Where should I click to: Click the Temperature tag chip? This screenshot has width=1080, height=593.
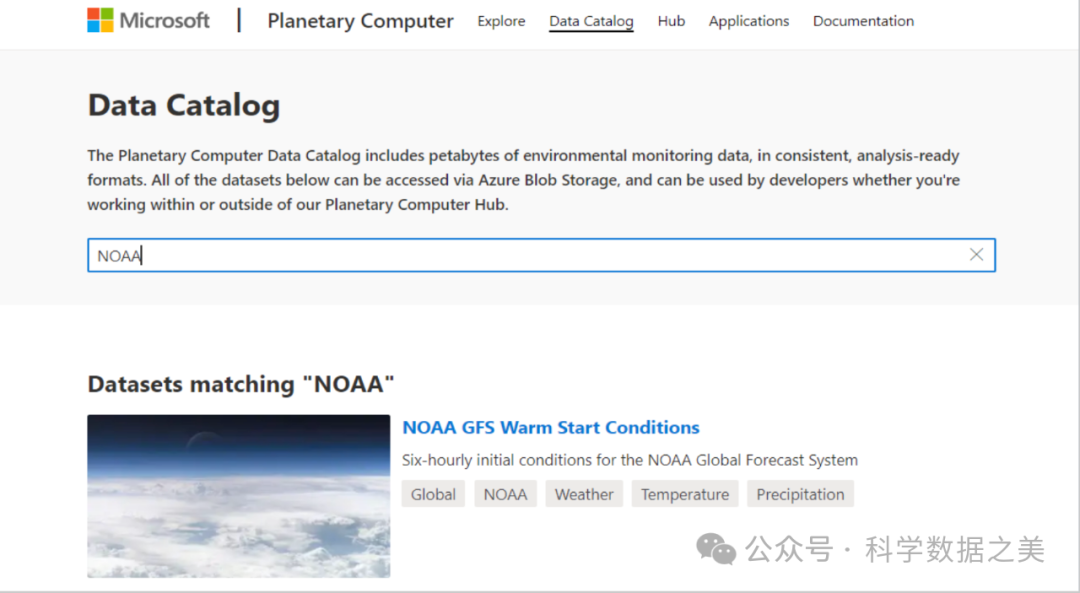point(685,494)
